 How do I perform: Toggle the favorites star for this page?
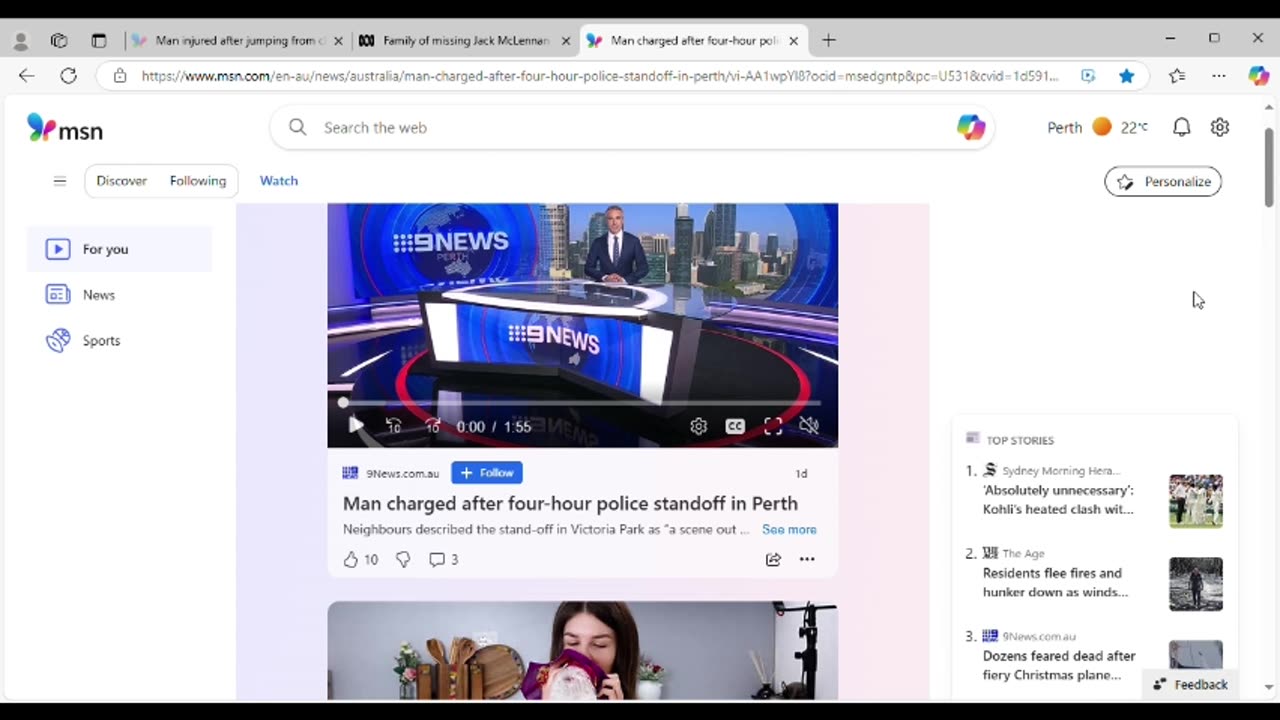click(x=1127, y=76)
